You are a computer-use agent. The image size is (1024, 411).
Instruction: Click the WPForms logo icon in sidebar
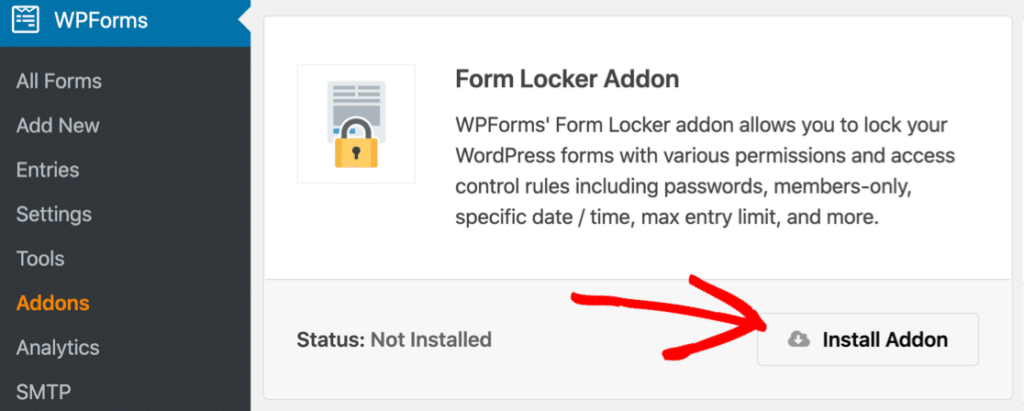tap(26, 20)
